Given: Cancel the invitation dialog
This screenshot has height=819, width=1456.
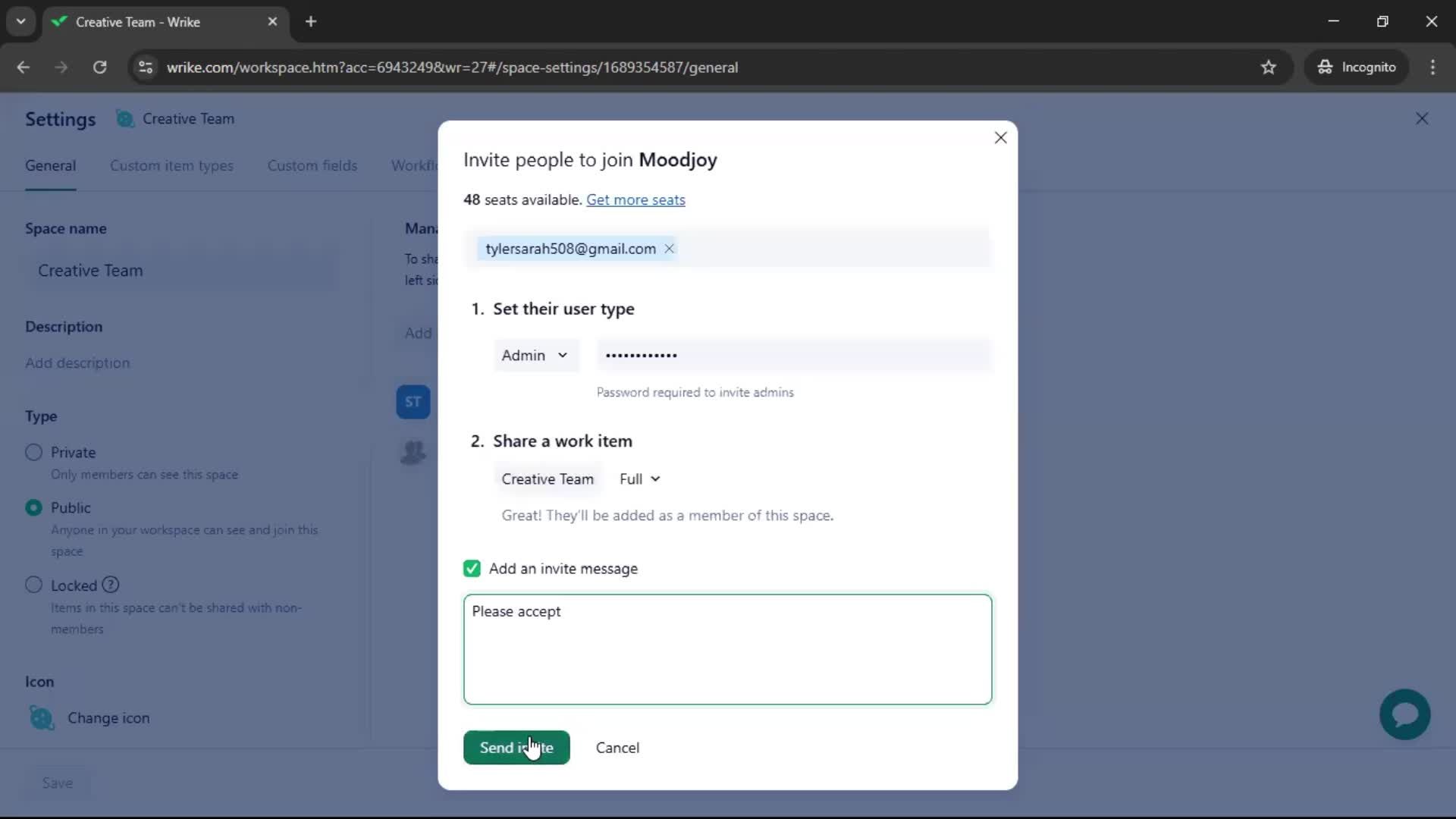Looking at the screenshot, I should (x=617, y=748).
